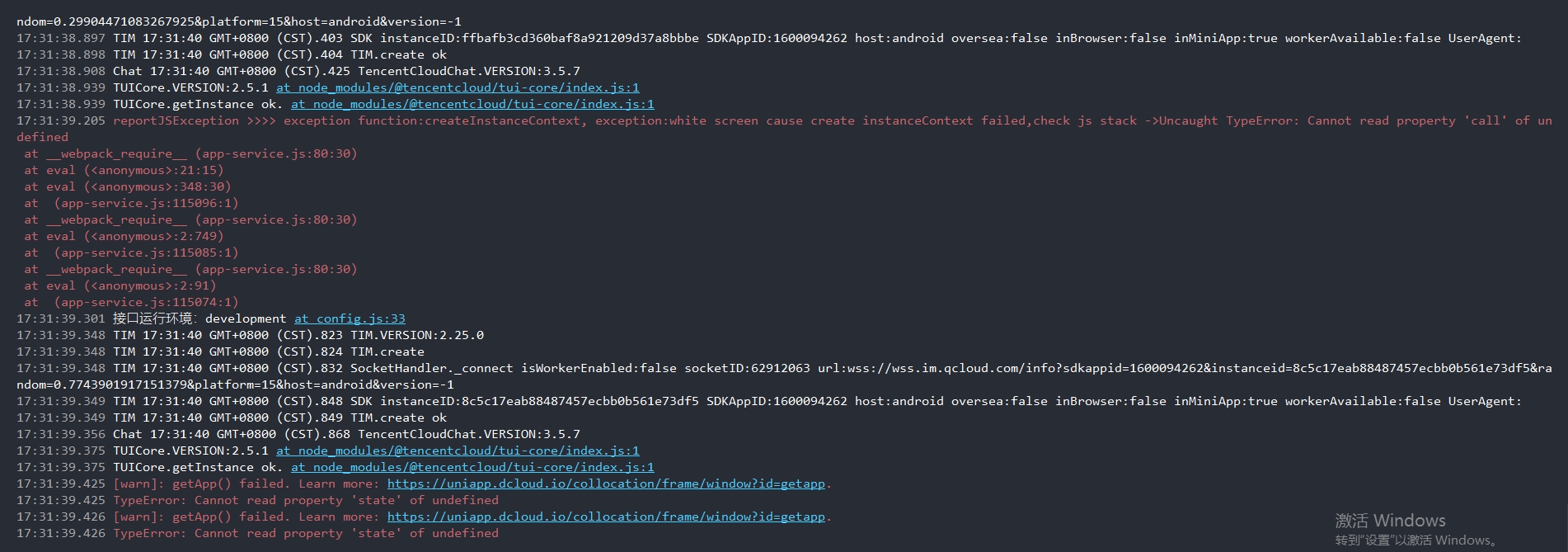Select stack frame eval <anonymous>:2:749
The image size is (1568, 552).
pos(124,236)
